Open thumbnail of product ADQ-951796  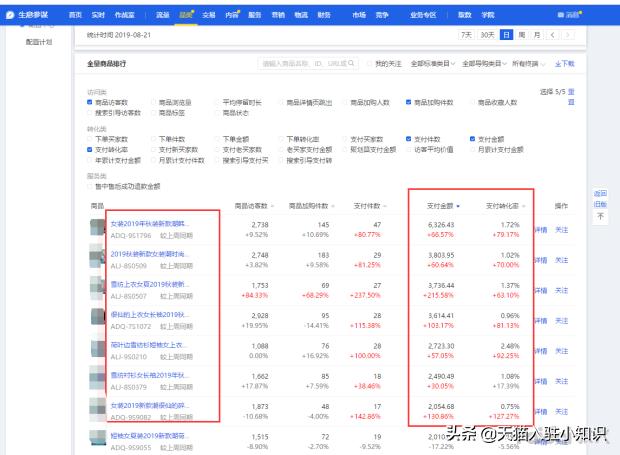pos(97,228)
